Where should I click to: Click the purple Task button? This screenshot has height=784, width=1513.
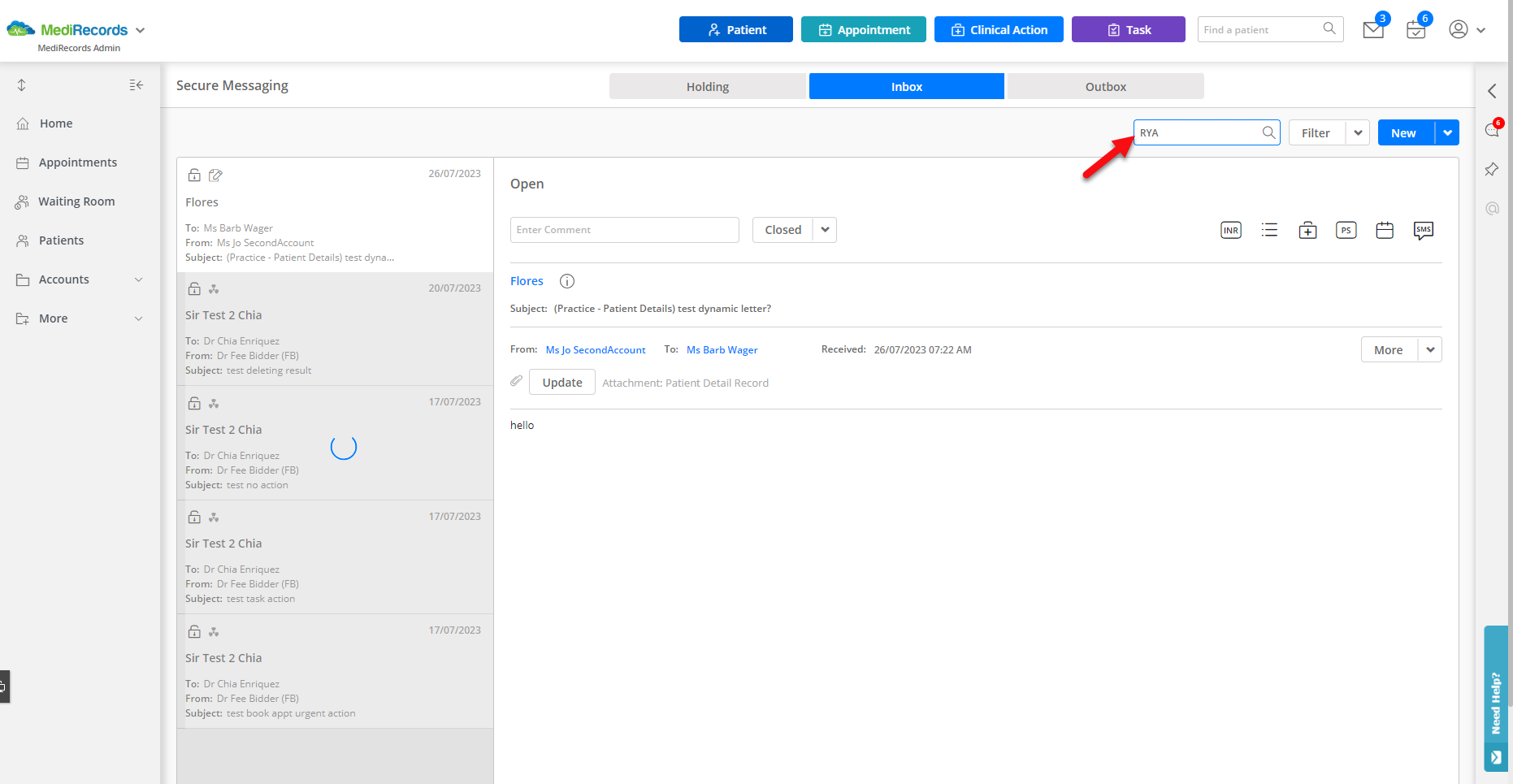(1129, 29)
